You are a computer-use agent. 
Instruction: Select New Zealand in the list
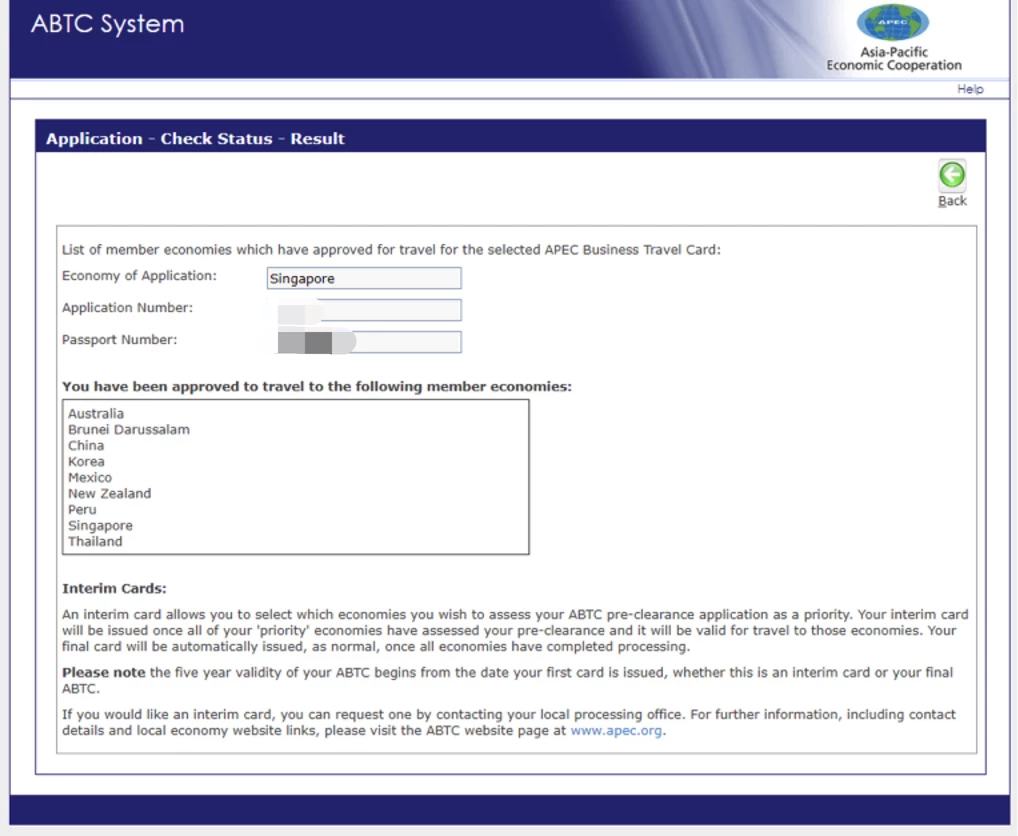[x=110, y=494]
